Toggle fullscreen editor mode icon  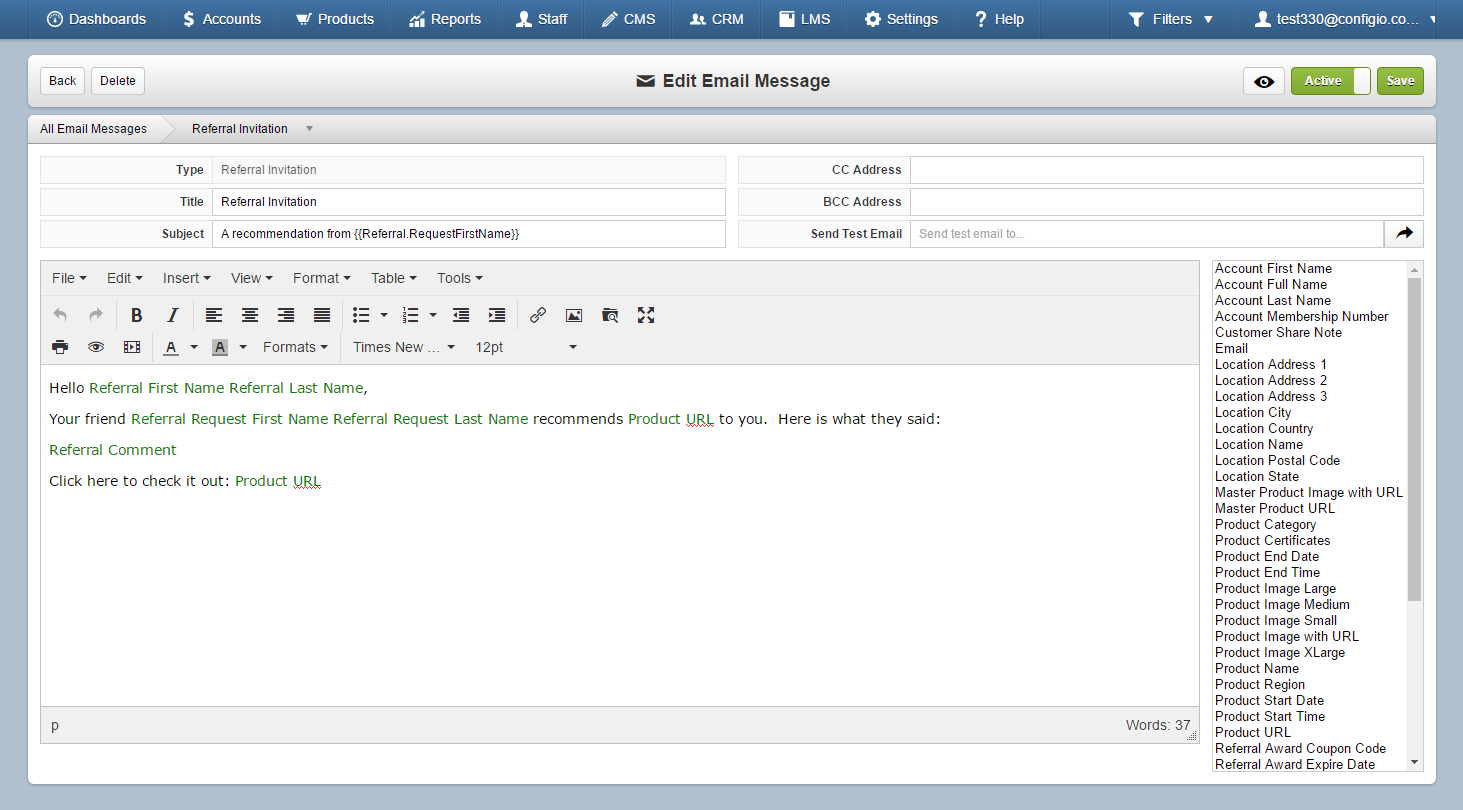646,315
